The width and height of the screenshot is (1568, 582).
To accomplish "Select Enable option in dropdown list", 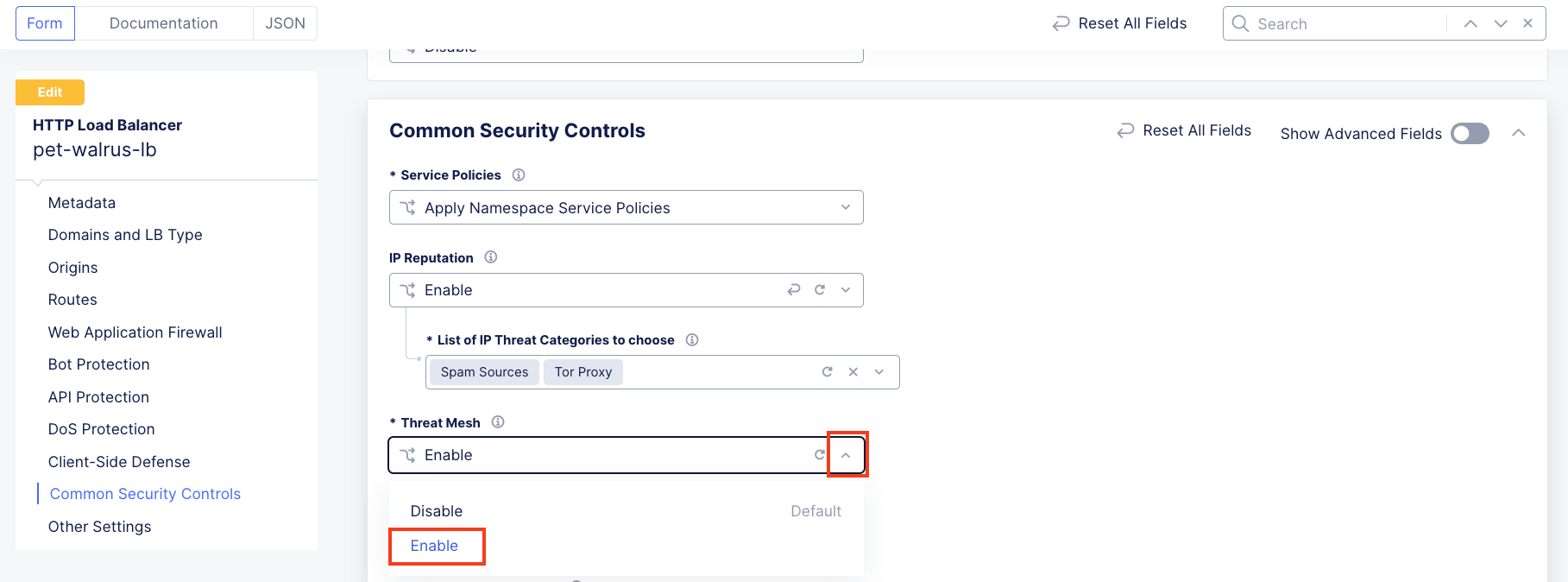I will point(435,546).
